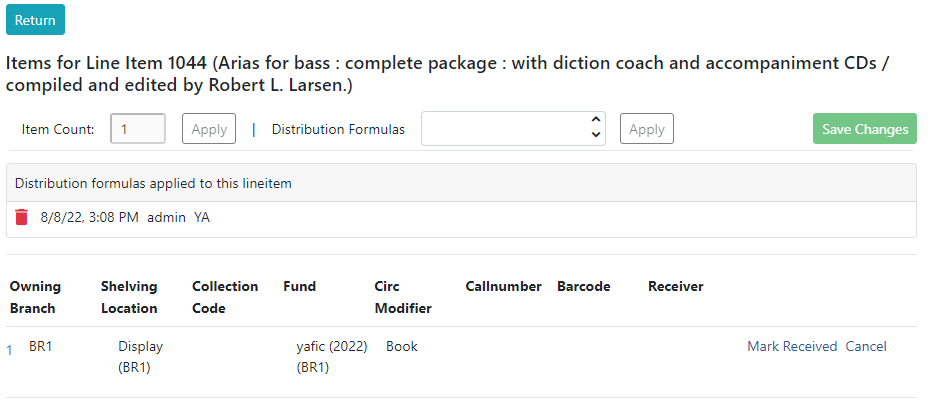Mark item 1 as received
Image resolution: width=934 pixels, height=406 pixels.
click(792, 346)
